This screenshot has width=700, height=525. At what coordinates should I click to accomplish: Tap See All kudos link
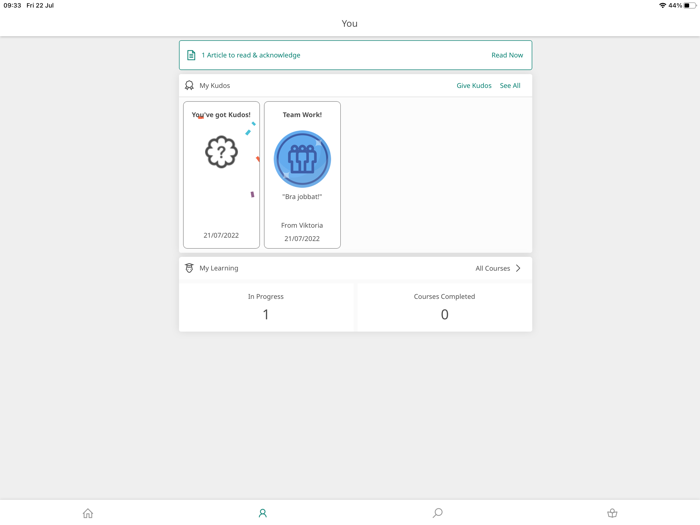tap(510, 85)
